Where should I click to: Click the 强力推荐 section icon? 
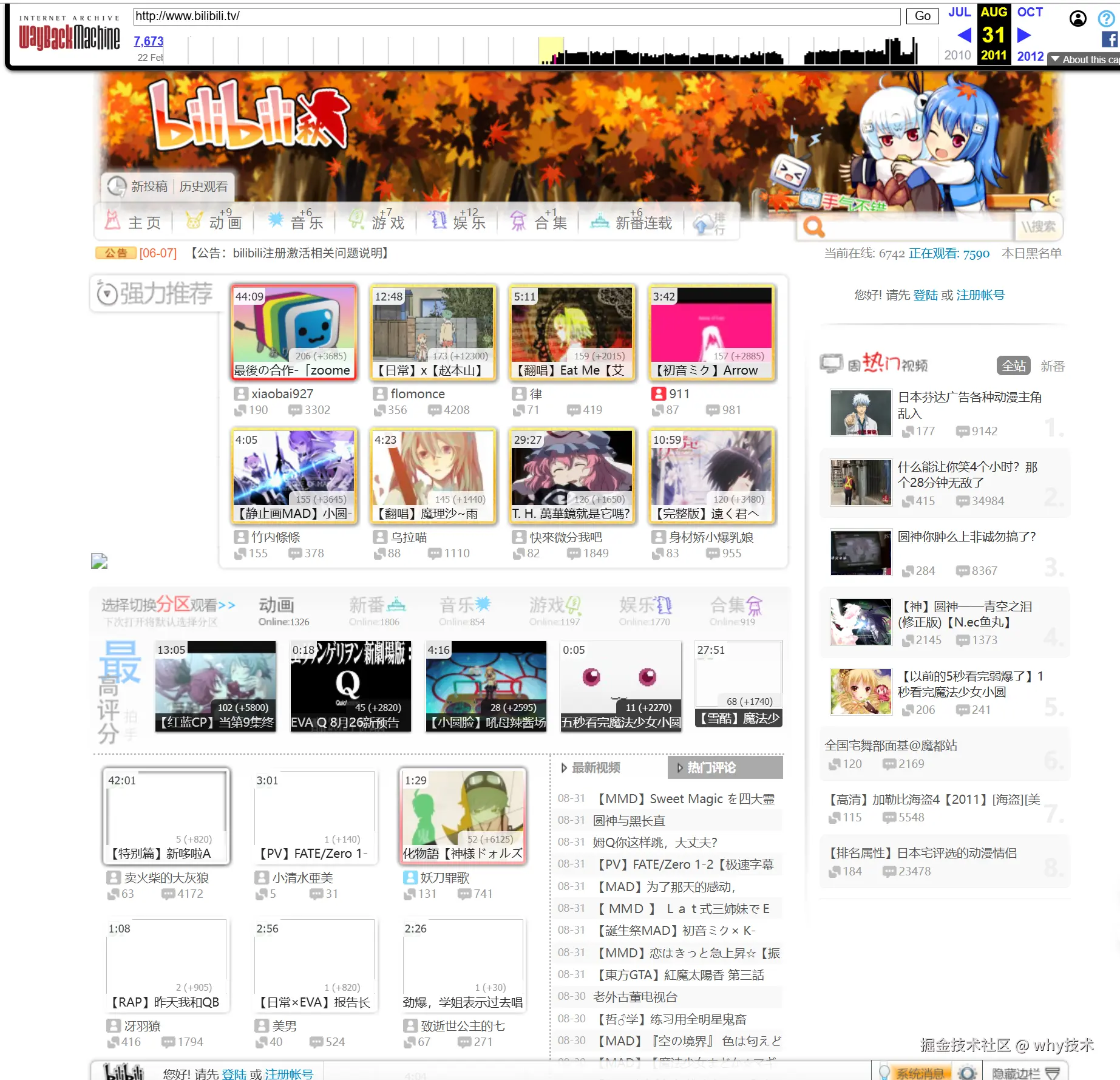pos(107,294)
